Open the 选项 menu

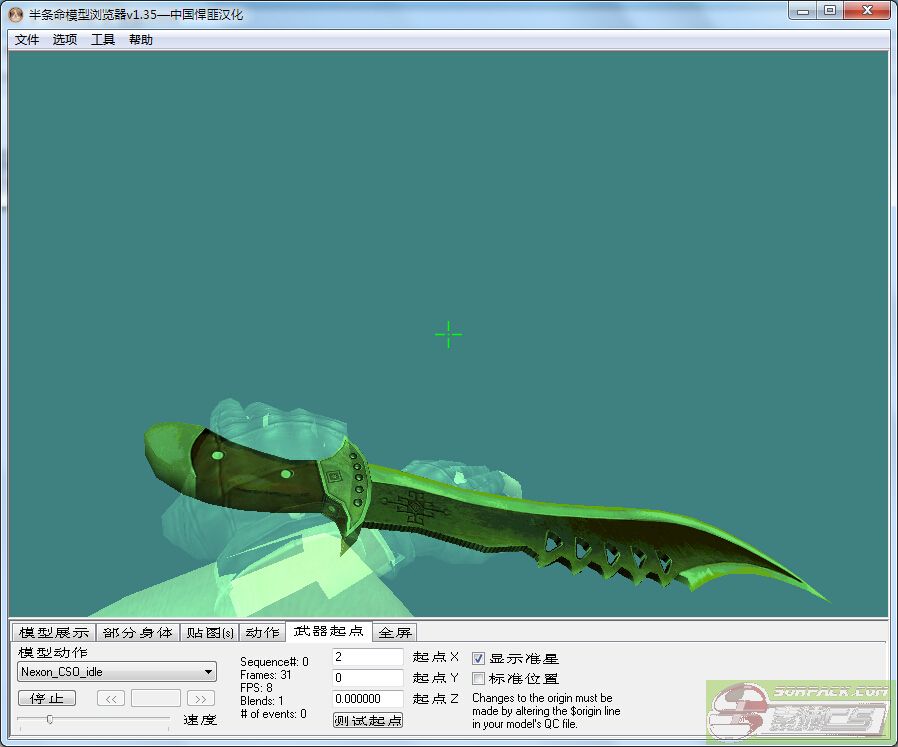coord(65,40)
